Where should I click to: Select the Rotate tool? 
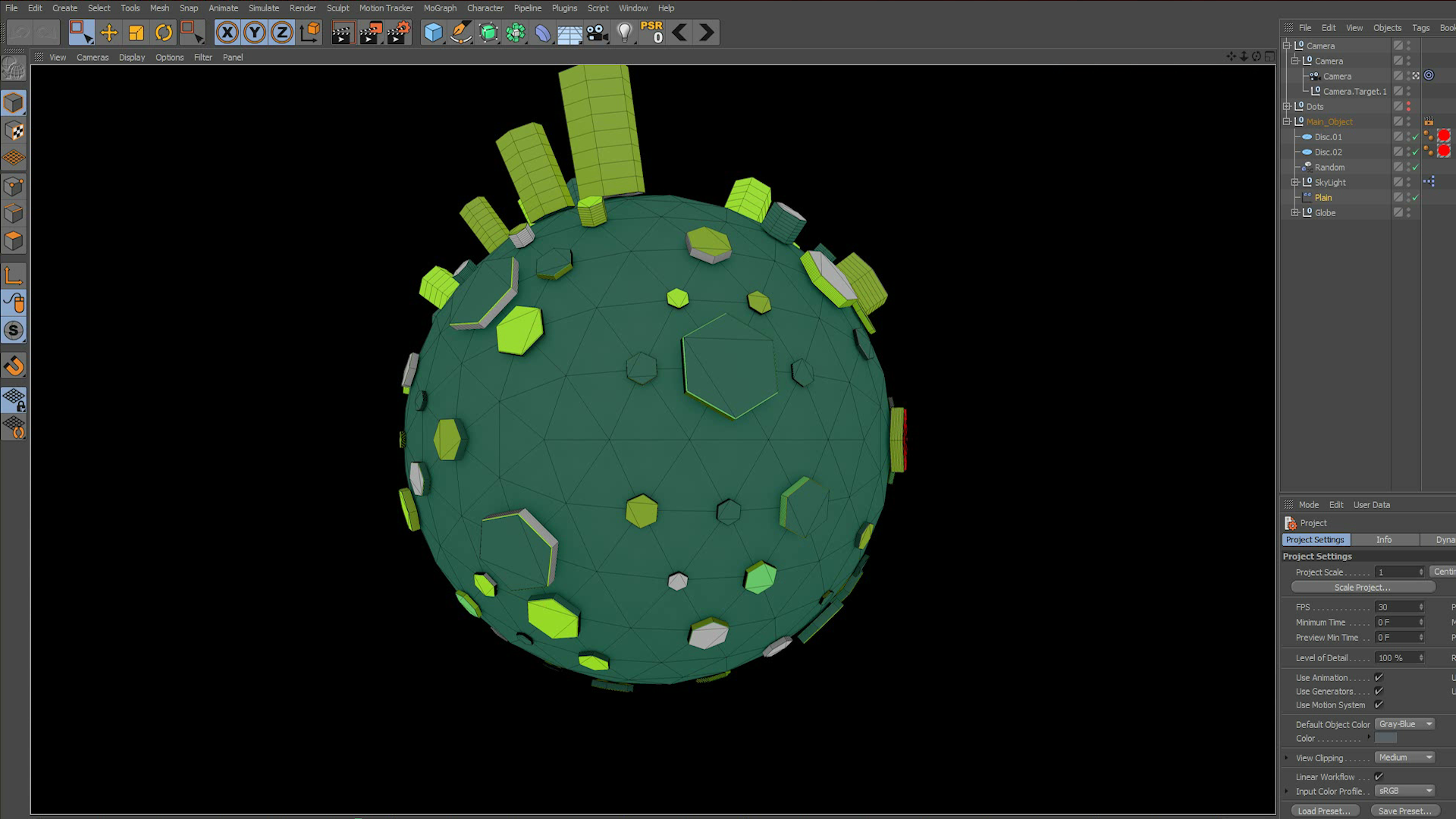tap(163, 33)
